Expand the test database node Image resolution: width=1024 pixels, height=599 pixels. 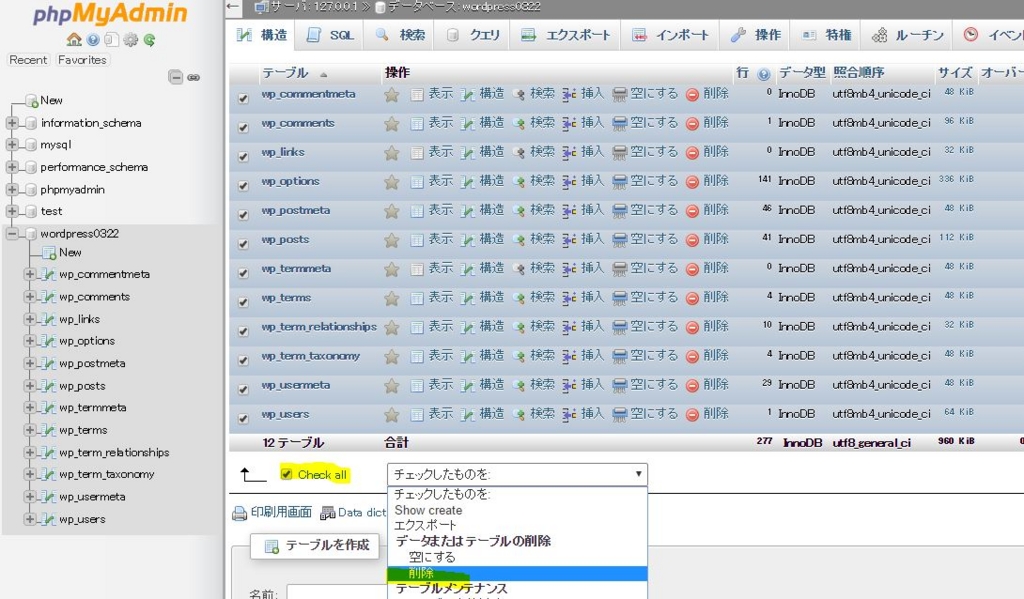[12, 211]
